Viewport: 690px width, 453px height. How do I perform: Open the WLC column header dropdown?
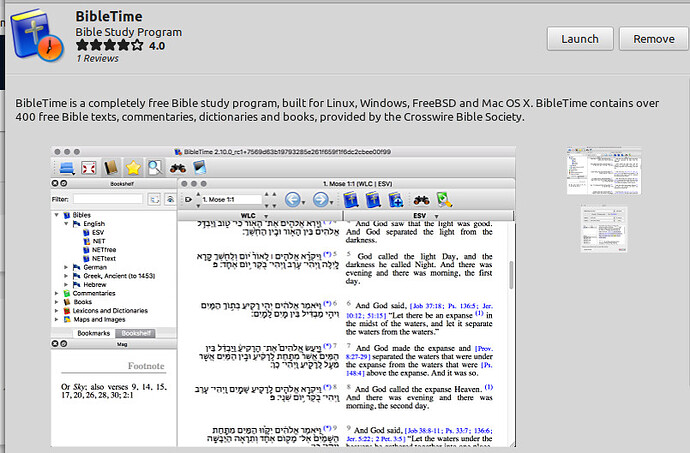click(x=266, y=216)
